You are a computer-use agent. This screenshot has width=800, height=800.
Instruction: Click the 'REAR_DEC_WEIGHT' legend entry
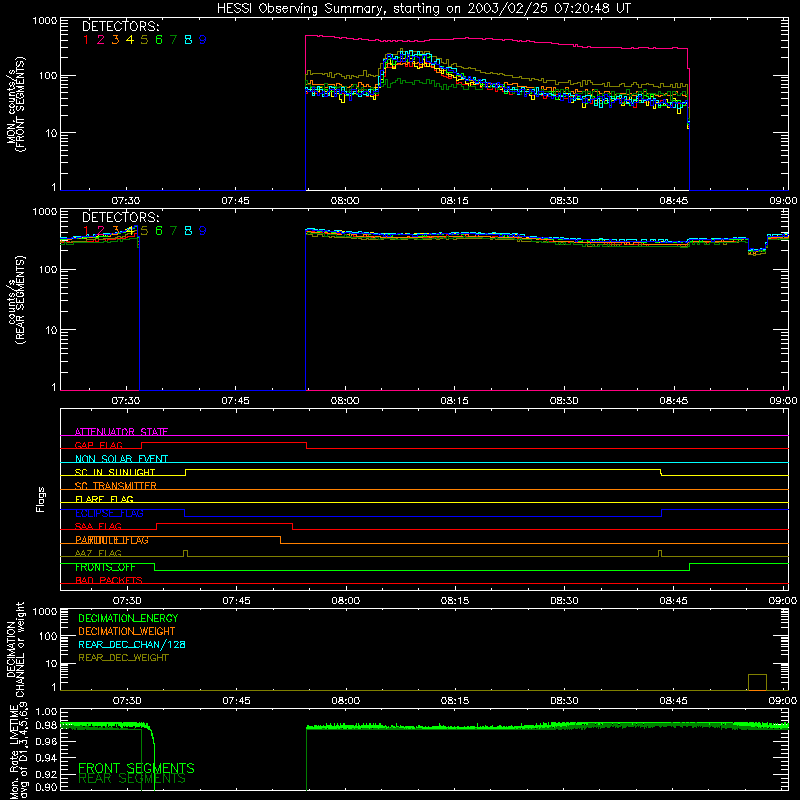tap(123, 658)
